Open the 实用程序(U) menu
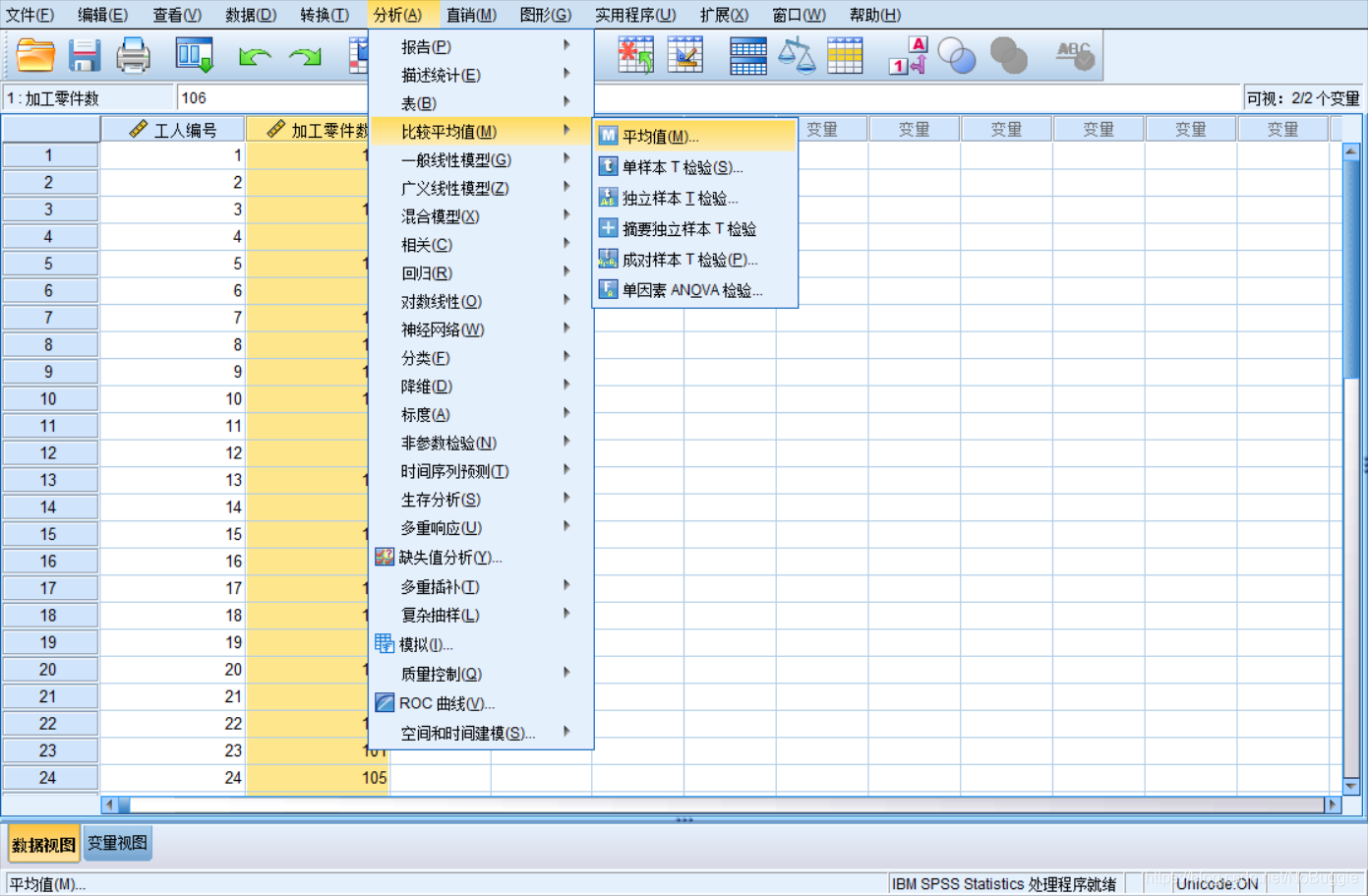This screenshot has height=896, width=1368. point(635,15)
